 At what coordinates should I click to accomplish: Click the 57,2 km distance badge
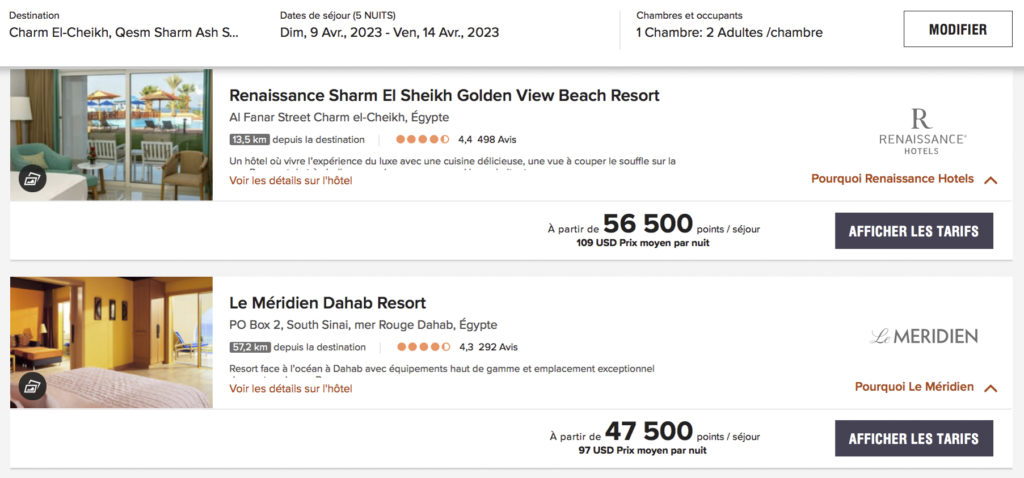coord(249,348)
